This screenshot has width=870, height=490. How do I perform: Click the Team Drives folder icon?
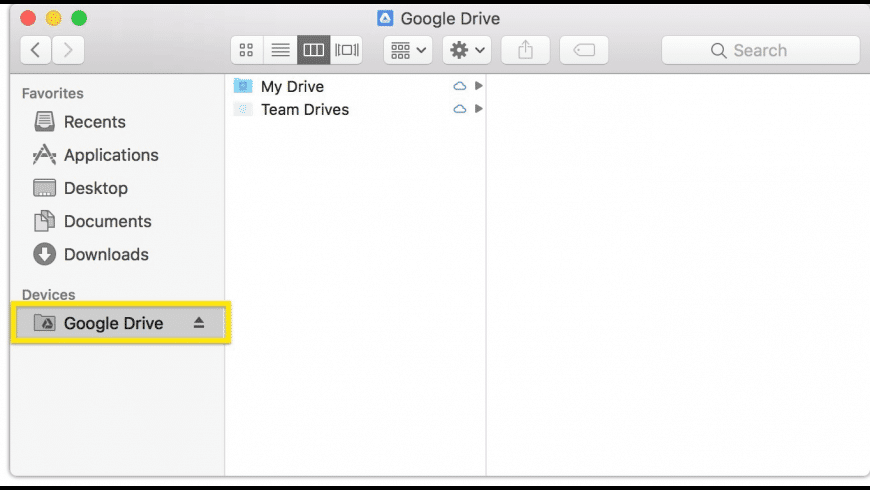click(243, 109)
